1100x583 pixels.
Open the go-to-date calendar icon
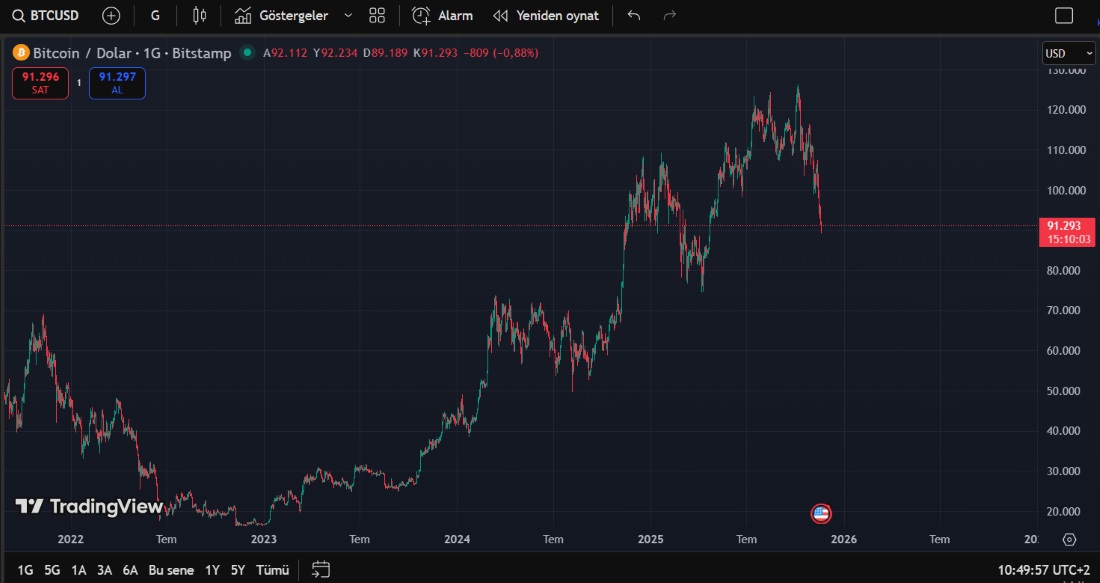(320, 569)
